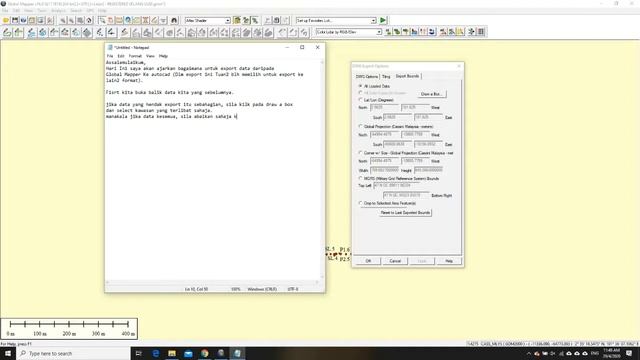Run the favorite with green play button
The image size is (640, 360).
tap(382, 20)
